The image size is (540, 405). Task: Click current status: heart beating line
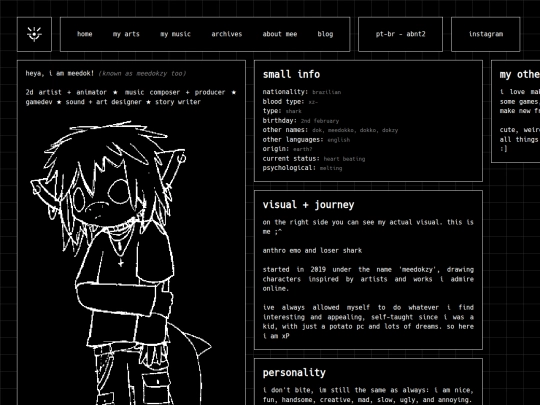(x=314, y=158)
